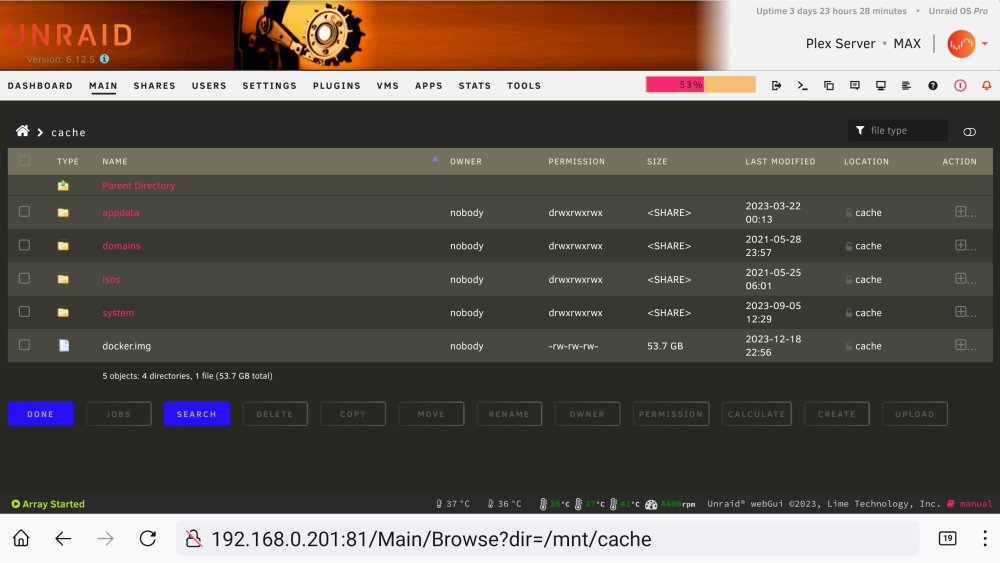1000x563 pixels.
Task: Switch to the Shares tab
Action: point(154,85)
